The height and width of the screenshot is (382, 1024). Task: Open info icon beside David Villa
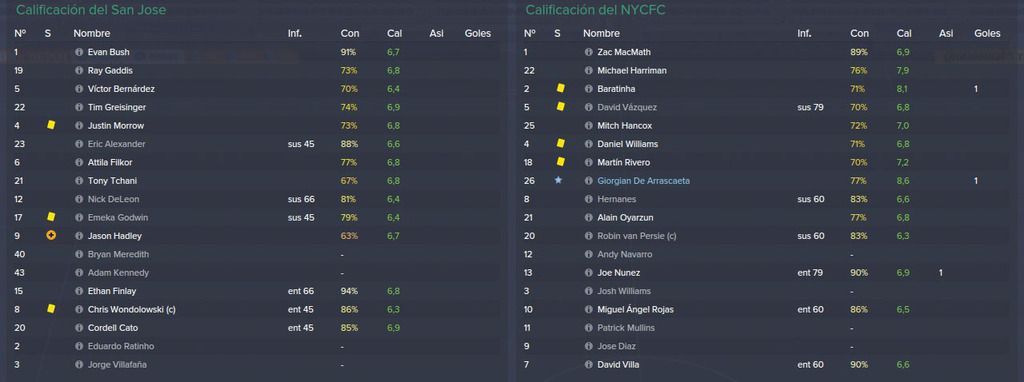(x=588, y=364)
